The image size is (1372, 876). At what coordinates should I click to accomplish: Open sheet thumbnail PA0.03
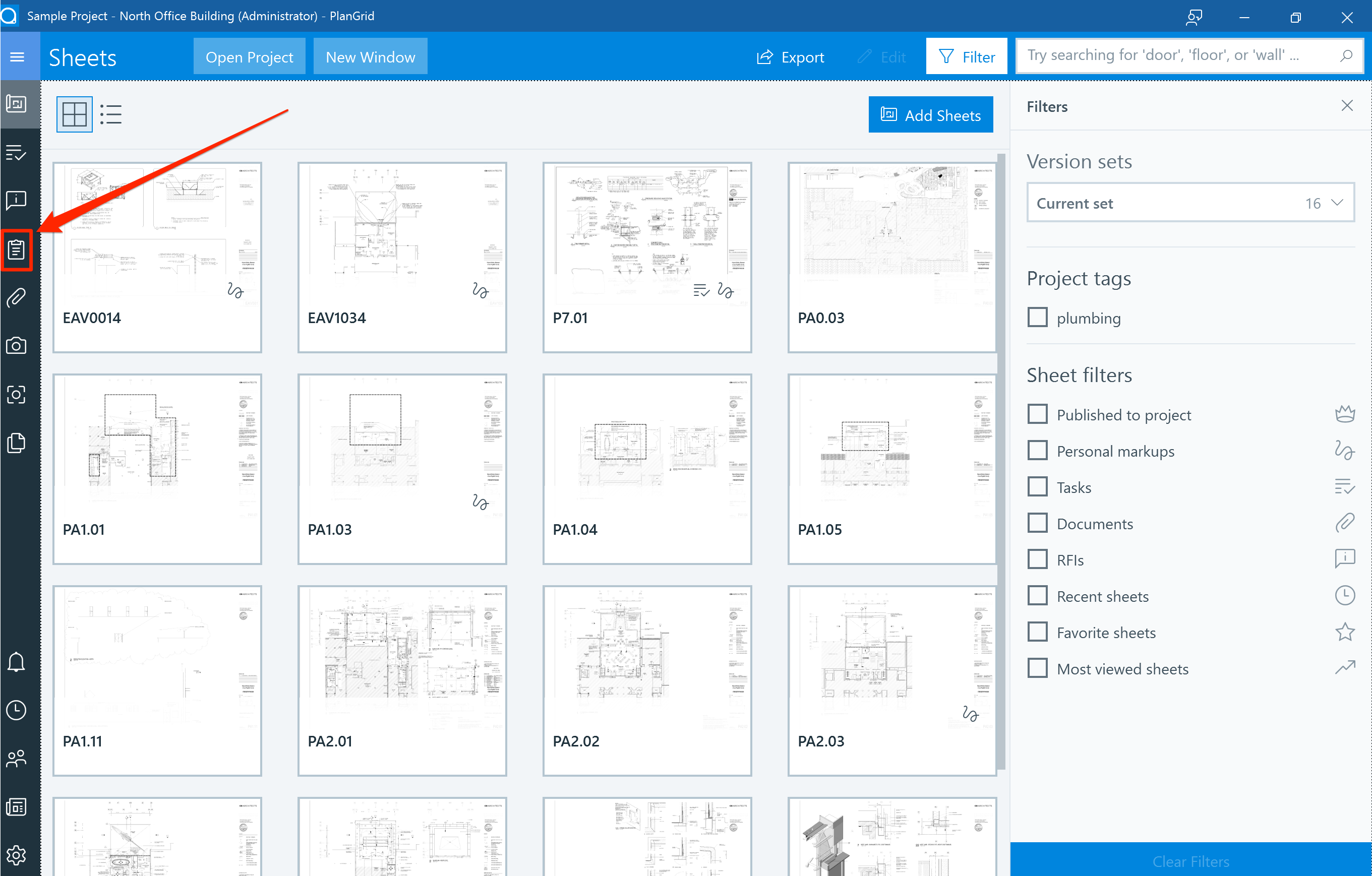coord(892,258)
